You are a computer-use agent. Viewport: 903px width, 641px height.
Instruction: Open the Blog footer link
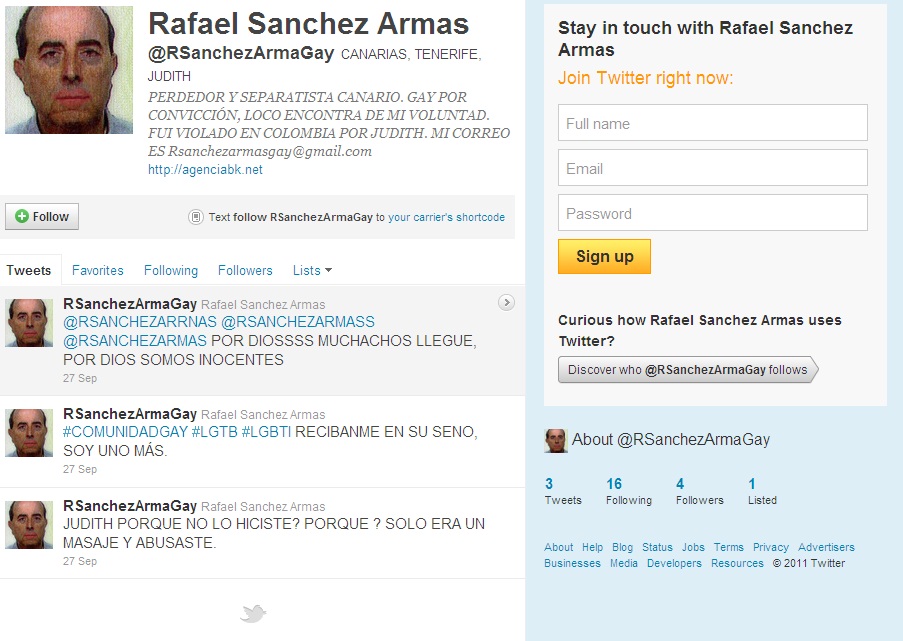click(x=622, y=547)
